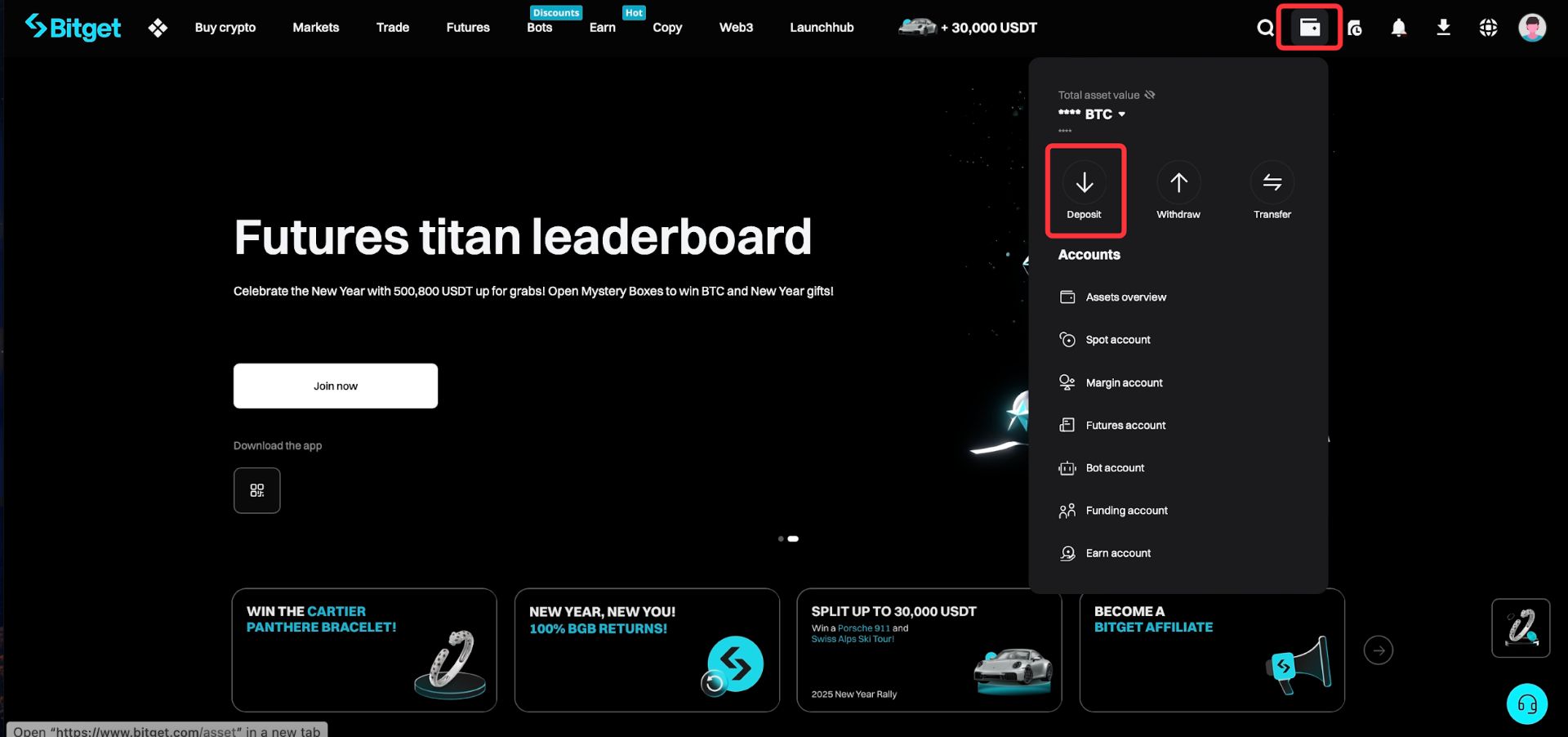Click the Withdraw up-arrow icon
The image size is (1568, 737).
point(1178,182)
